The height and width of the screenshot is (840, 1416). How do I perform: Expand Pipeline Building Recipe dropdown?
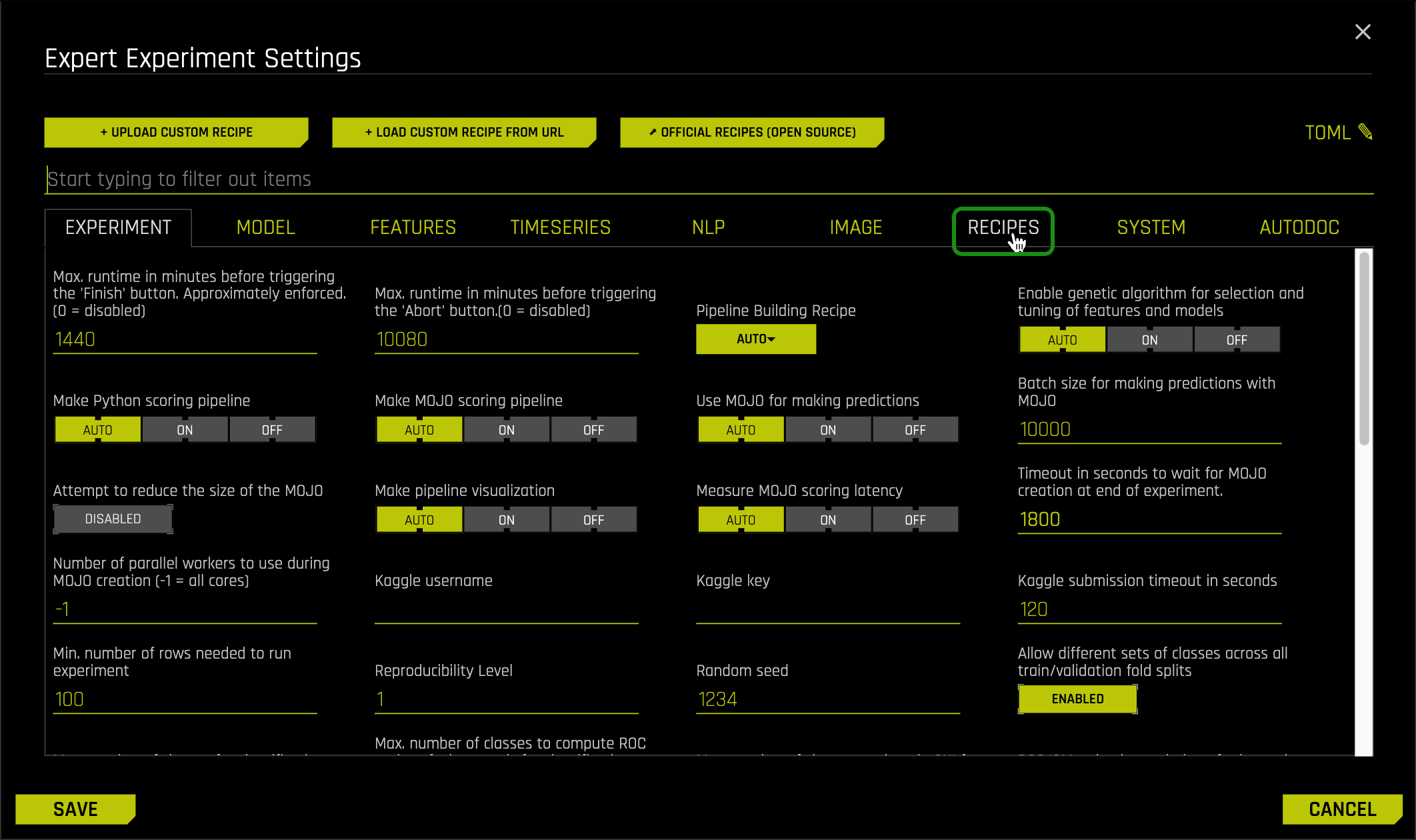[x=756, y=339]
